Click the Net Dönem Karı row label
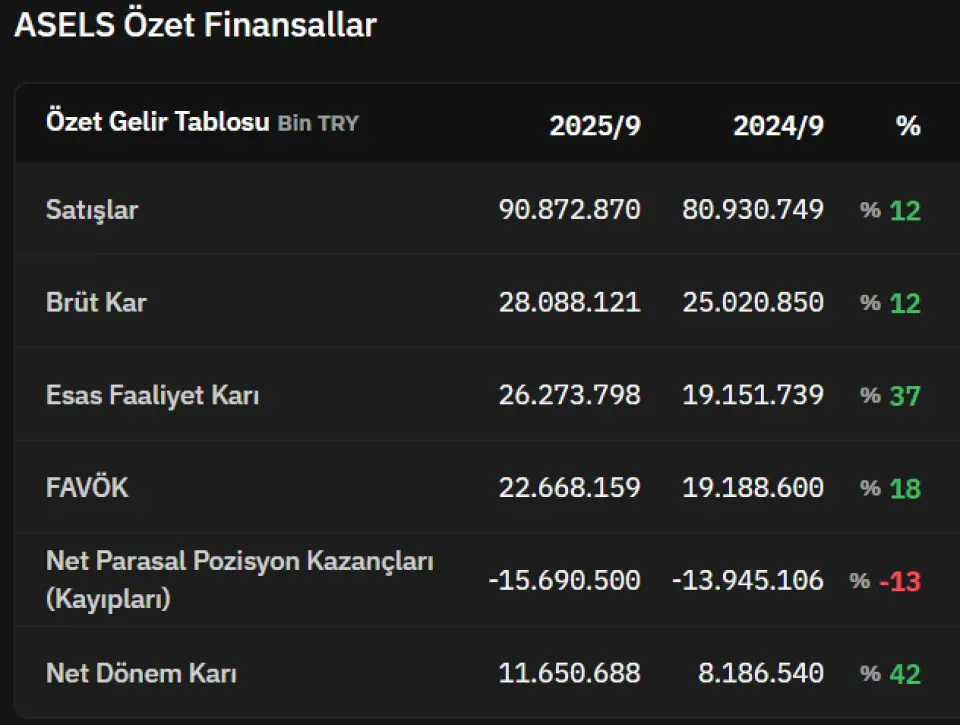 pos(141,673)
